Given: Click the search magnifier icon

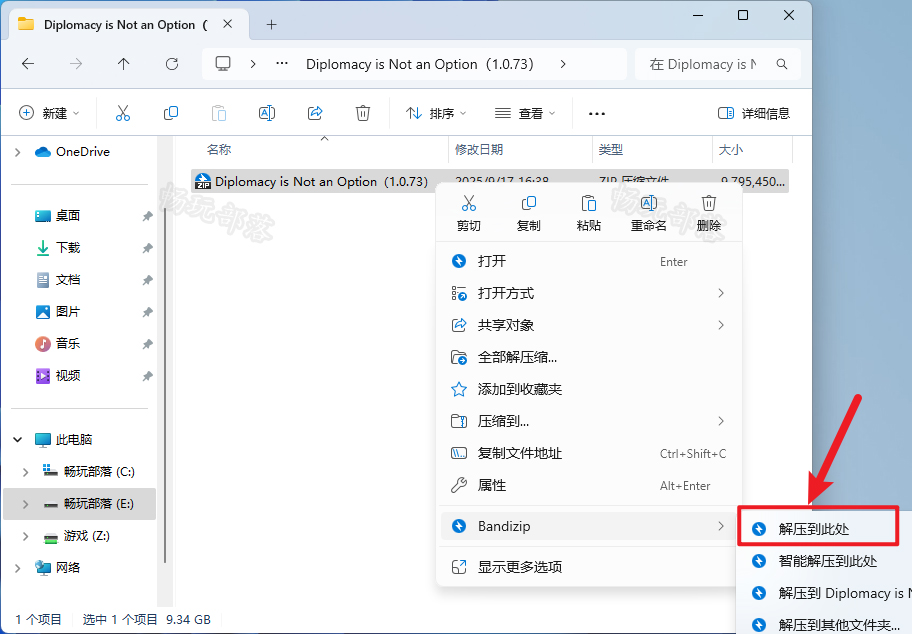Looking at the screenshot, I should 782,64.
